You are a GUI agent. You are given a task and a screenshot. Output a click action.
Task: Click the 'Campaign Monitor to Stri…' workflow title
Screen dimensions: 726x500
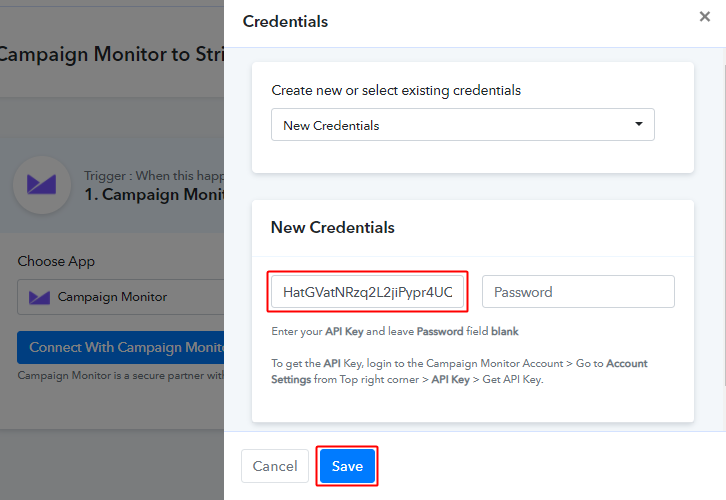tap(112, 54)
